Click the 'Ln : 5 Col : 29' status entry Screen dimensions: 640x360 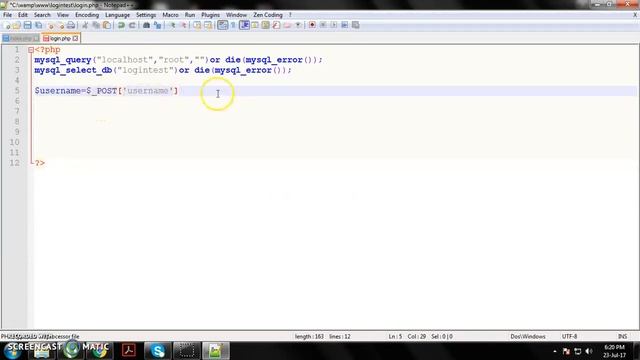(407, 336)
